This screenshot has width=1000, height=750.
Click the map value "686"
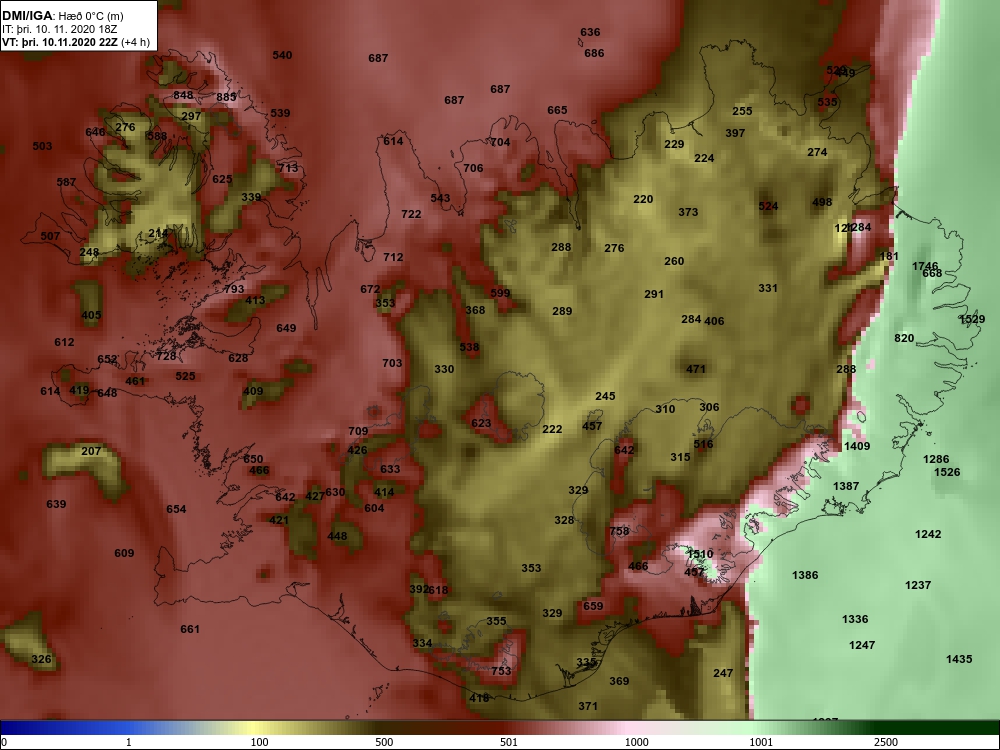click(594, 53)
